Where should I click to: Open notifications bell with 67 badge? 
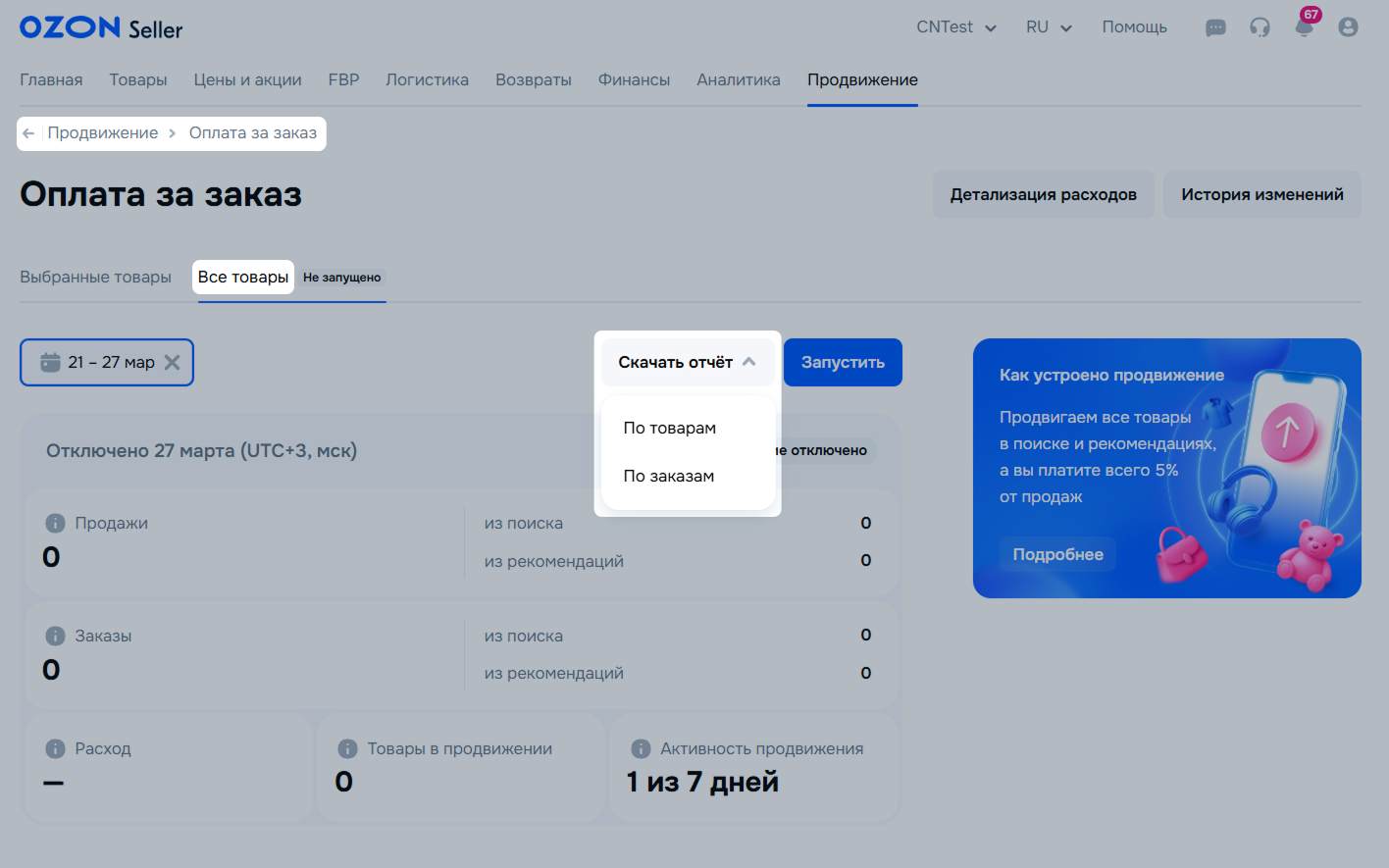pos(1304,27)
